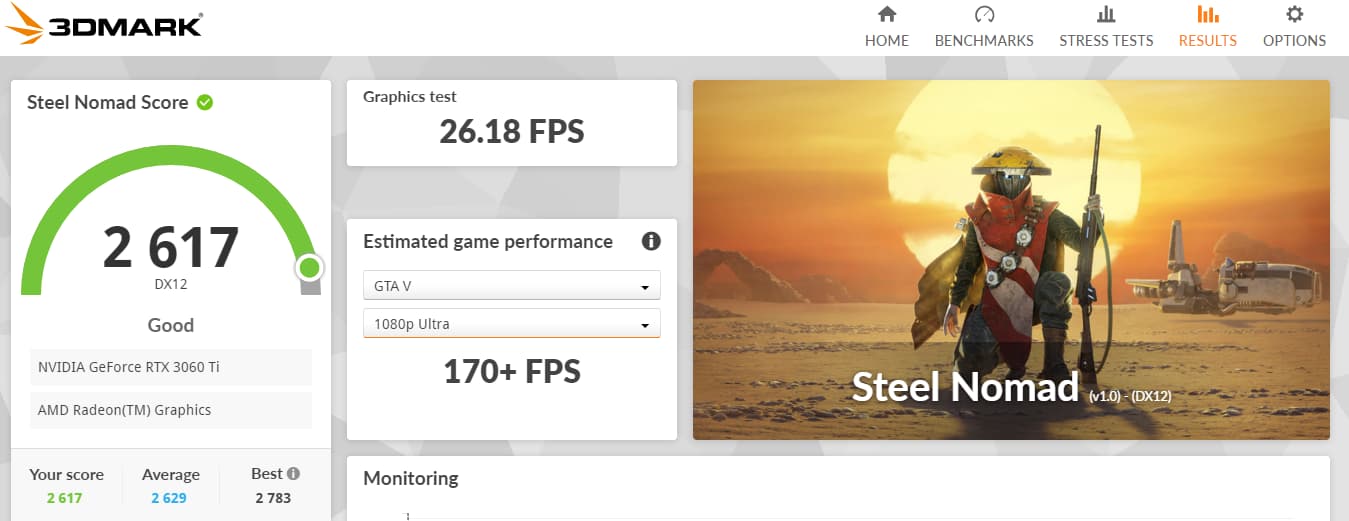This screenshot has height=521, width=1349.
Task: Open the Options tab
Action: 1294,27
